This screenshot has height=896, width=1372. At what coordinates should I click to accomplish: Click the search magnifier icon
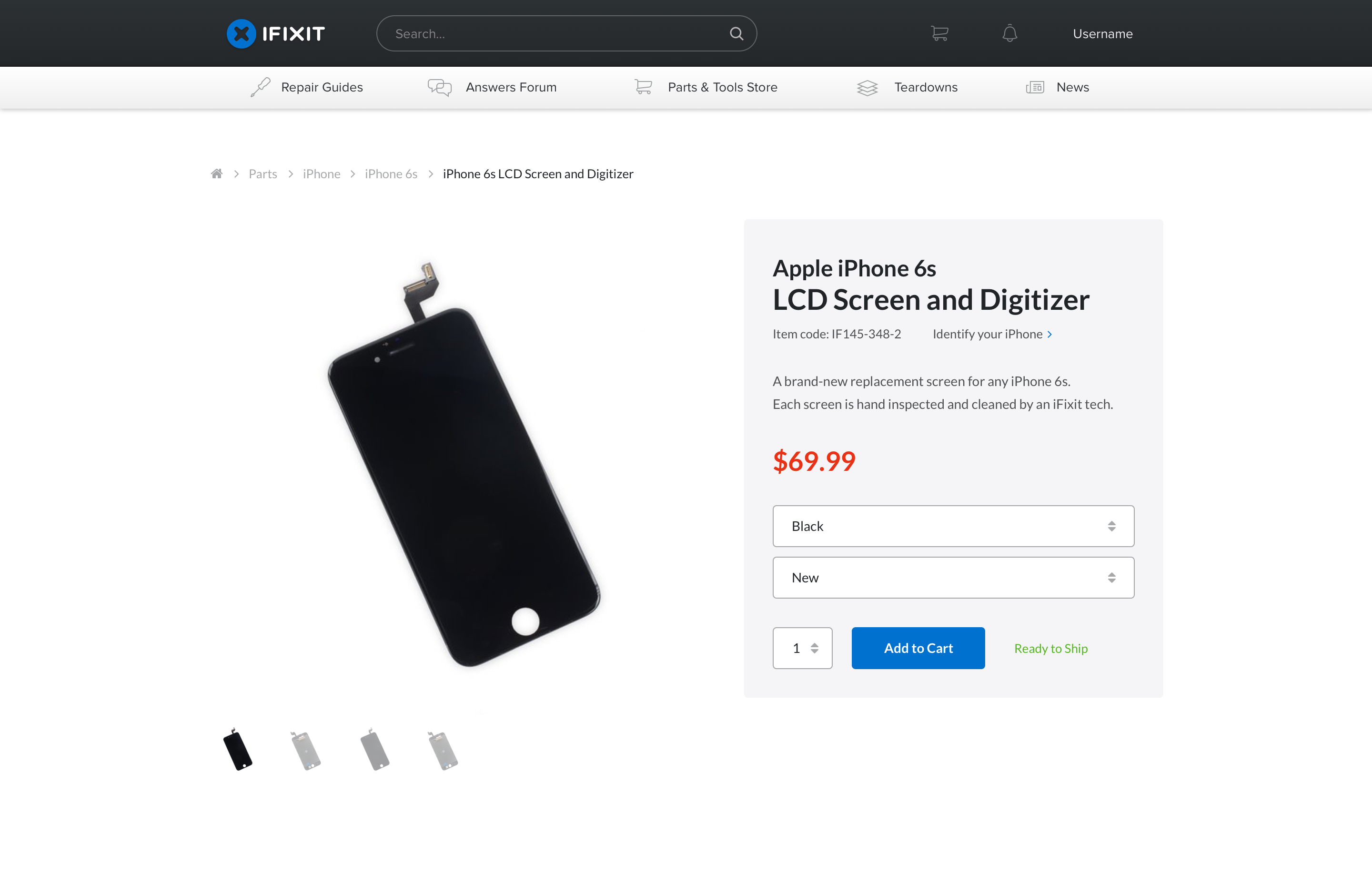736,33
